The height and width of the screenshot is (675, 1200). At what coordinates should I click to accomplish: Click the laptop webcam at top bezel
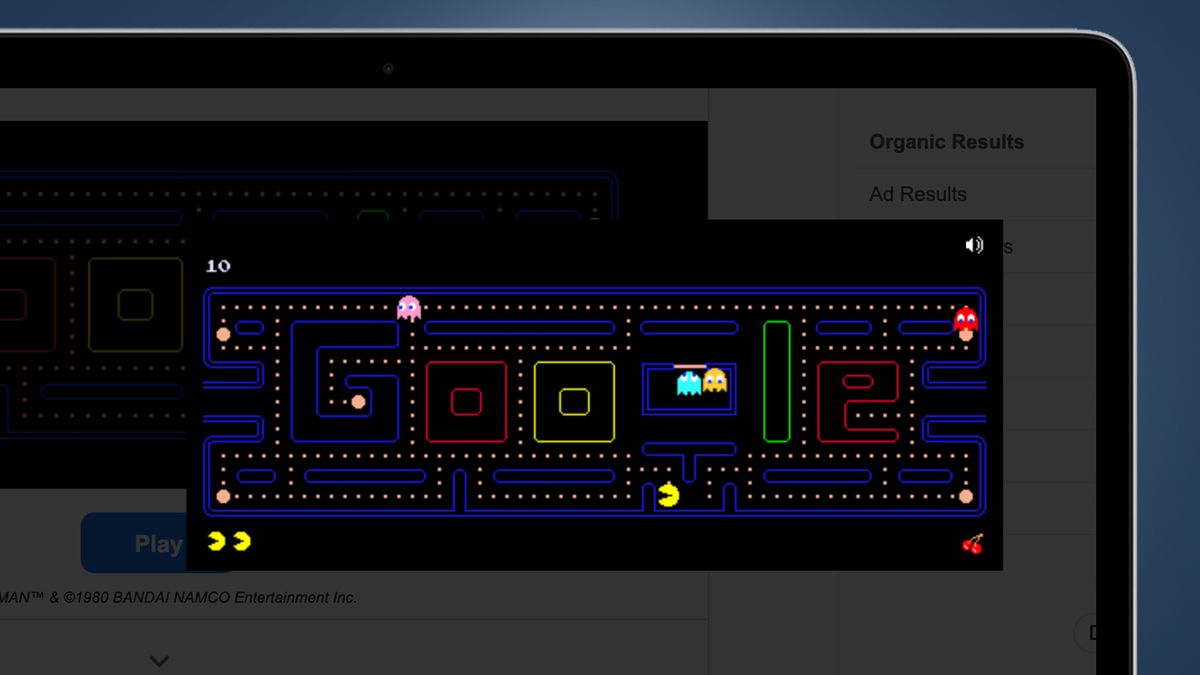pos(388,69)
